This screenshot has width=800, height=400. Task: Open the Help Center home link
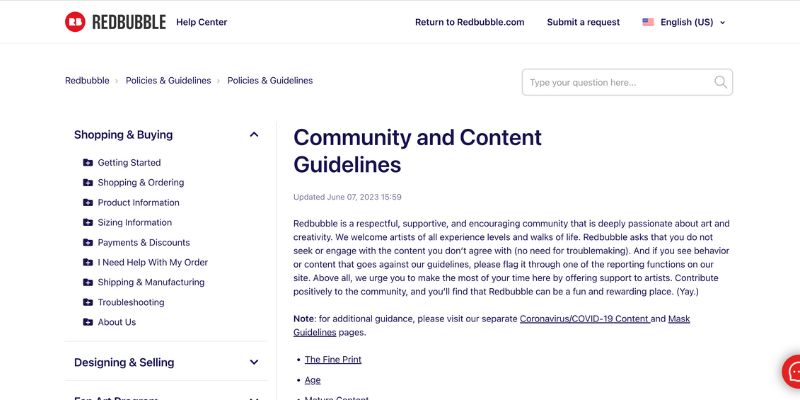coord(202,22)
